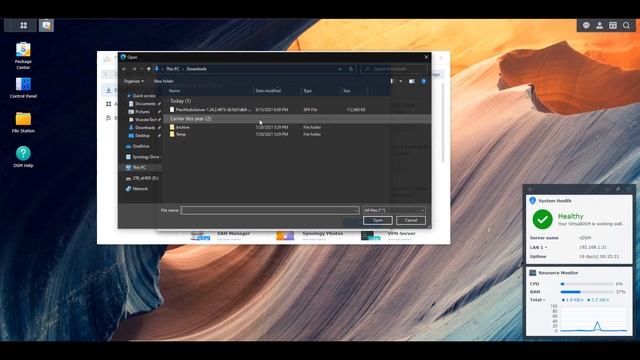Open WunderTech folder in navigation pane

[x=144, y=120]
